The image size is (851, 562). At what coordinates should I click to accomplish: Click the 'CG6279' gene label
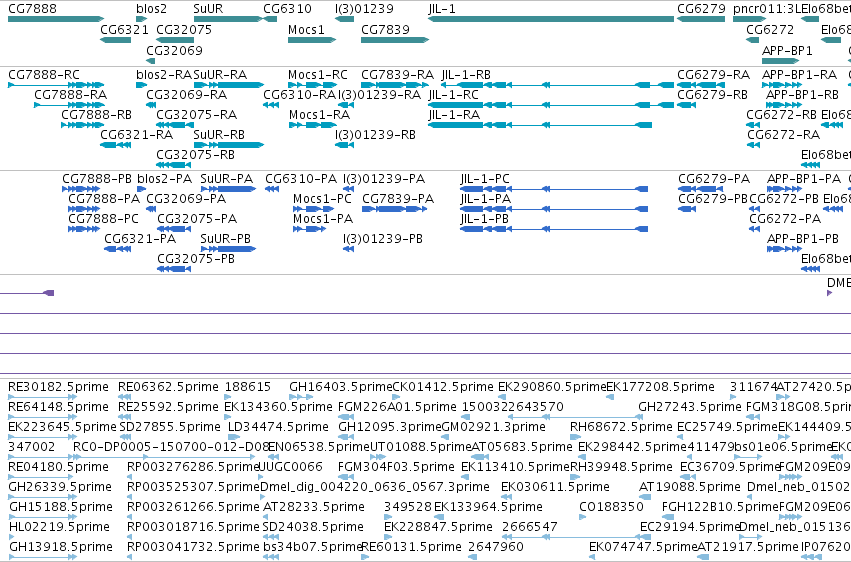pos(701,9)
